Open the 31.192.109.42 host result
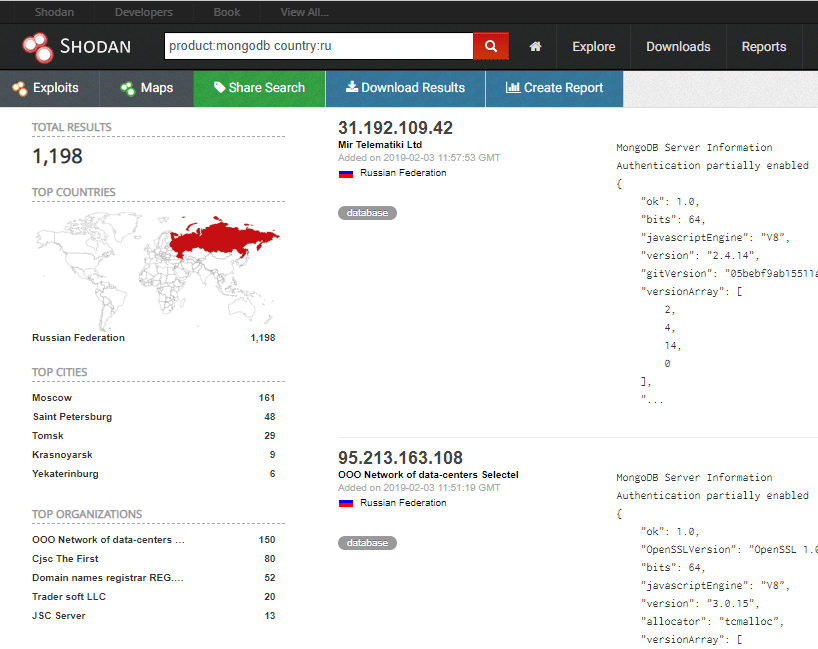The height and width of the screenshot is (649, 818). (x=395, y=128)
